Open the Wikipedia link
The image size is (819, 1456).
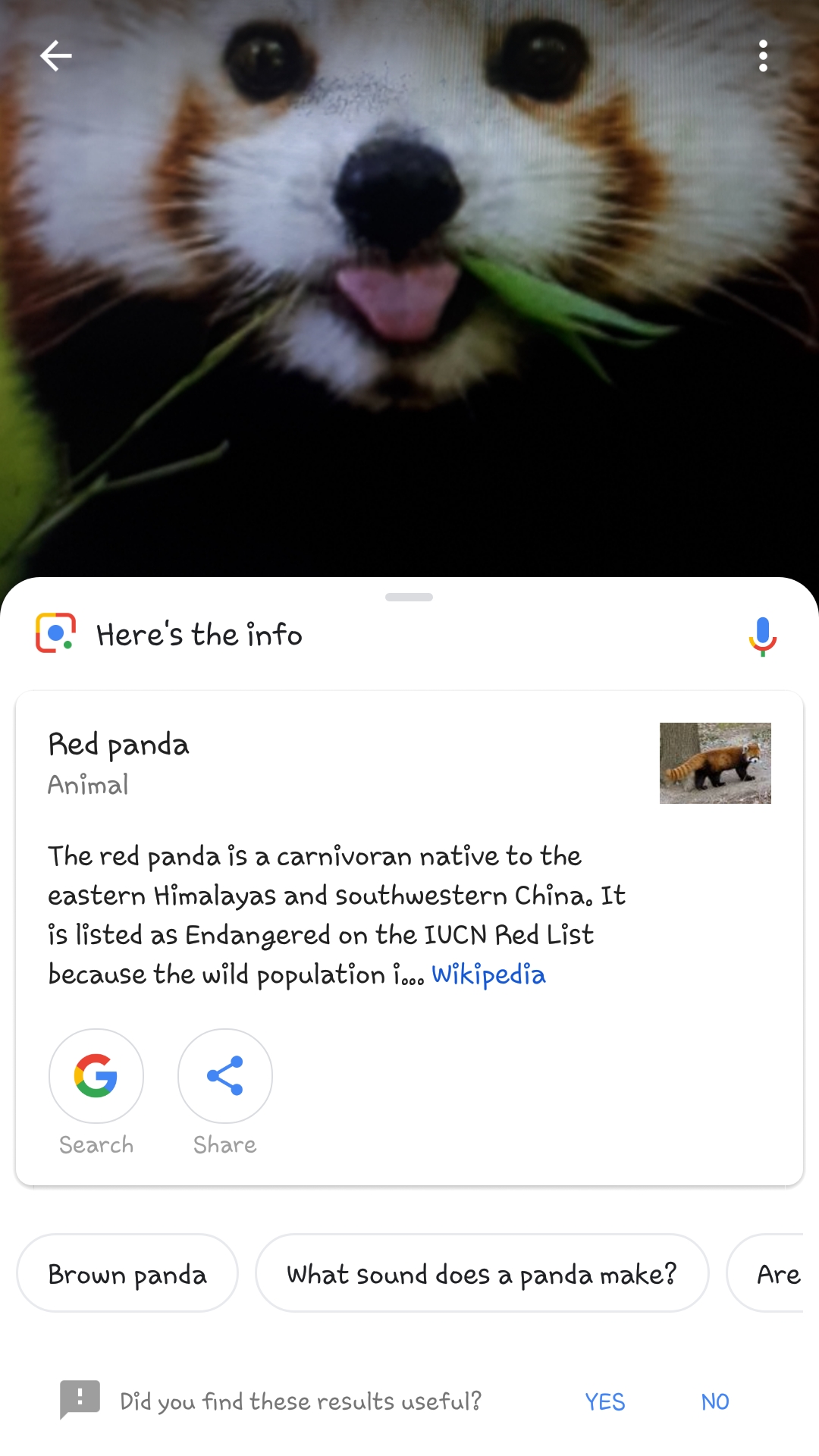[x=488, y=974]
